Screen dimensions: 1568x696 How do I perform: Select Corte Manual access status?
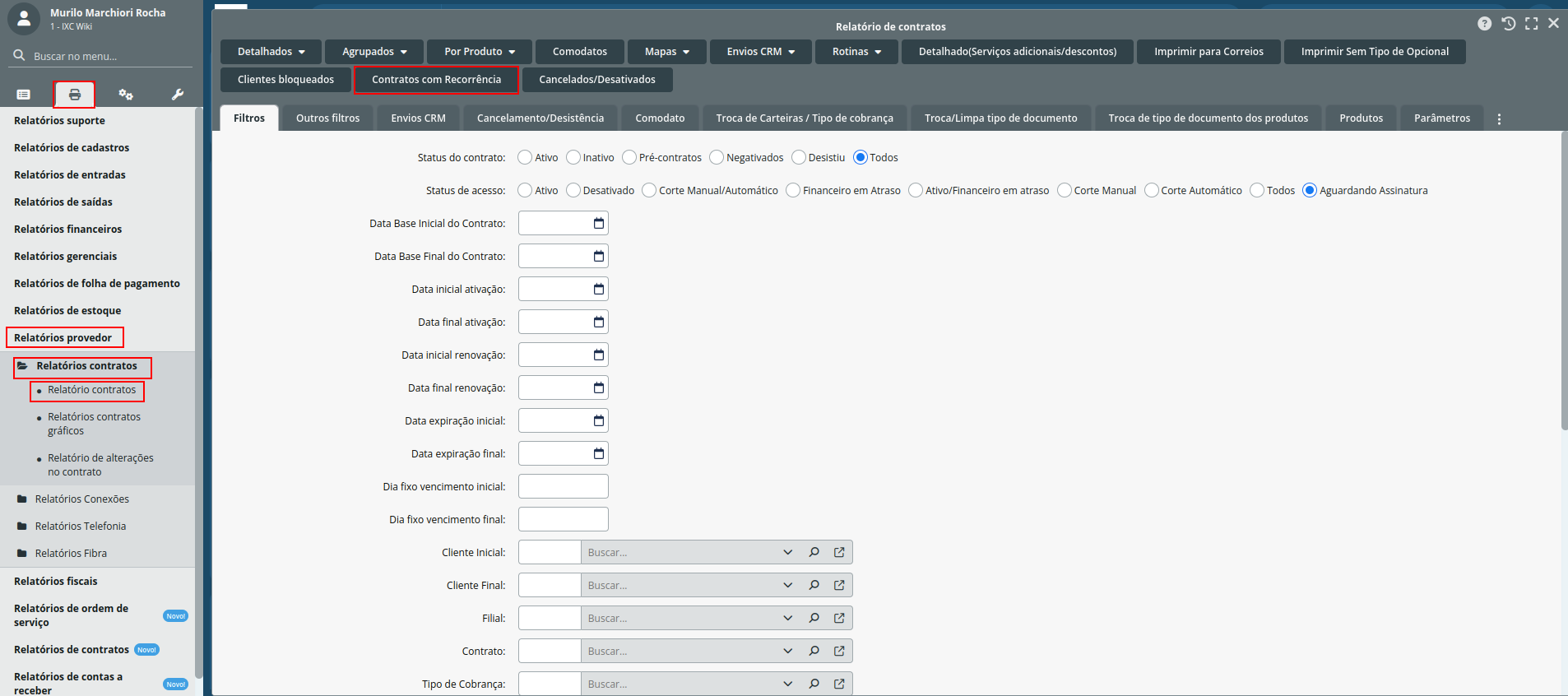pyautogui.click(x=1065, y=190)
